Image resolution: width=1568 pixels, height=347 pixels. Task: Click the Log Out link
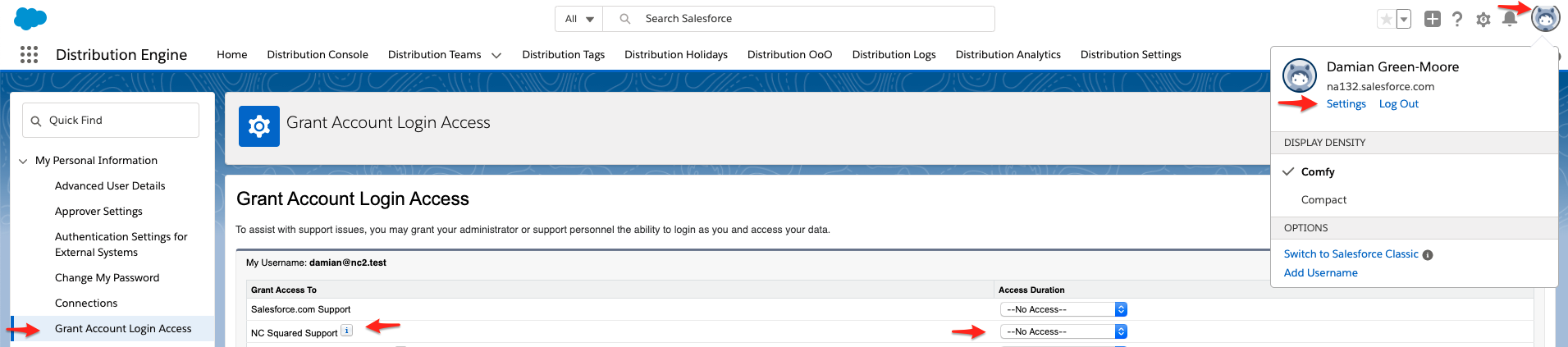1399,104
